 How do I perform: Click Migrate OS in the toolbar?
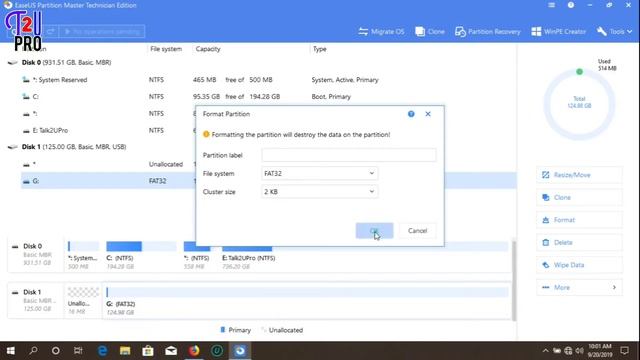click(381, 31)
